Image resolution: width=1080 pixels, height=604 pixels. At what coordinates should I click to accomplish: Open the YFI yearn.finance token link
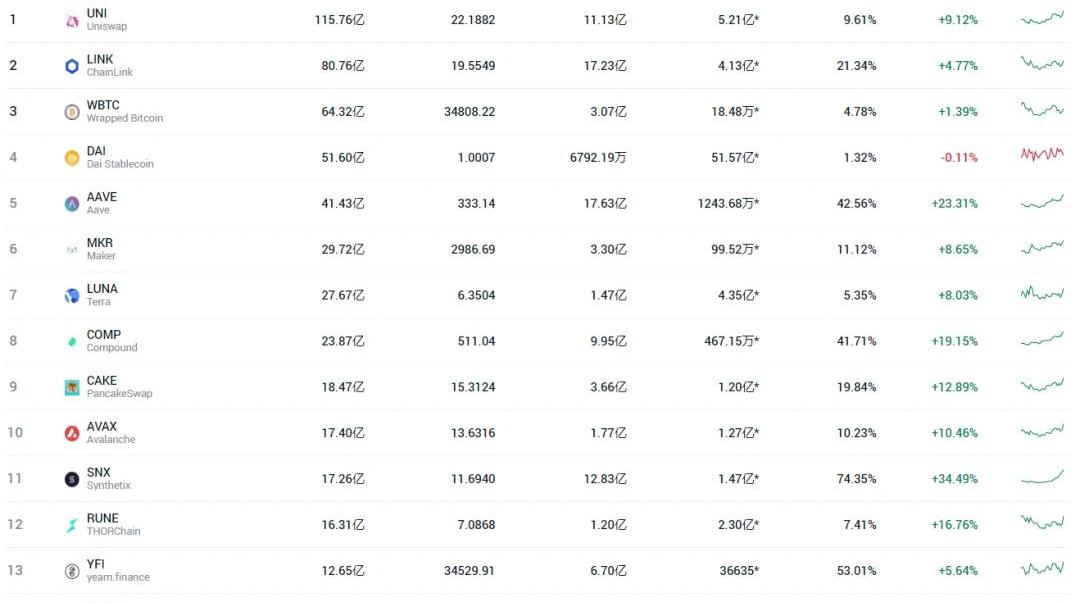click(x=96, y=564)
